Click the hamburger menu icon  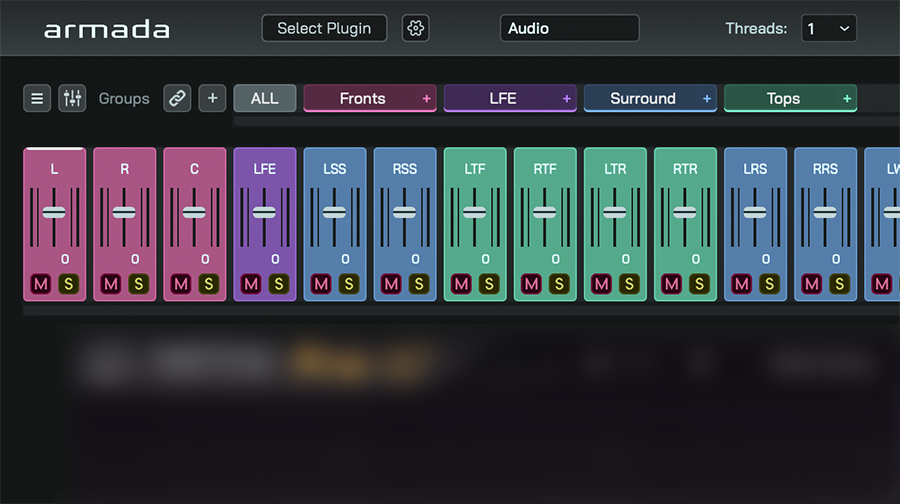[x=37, y=98]
